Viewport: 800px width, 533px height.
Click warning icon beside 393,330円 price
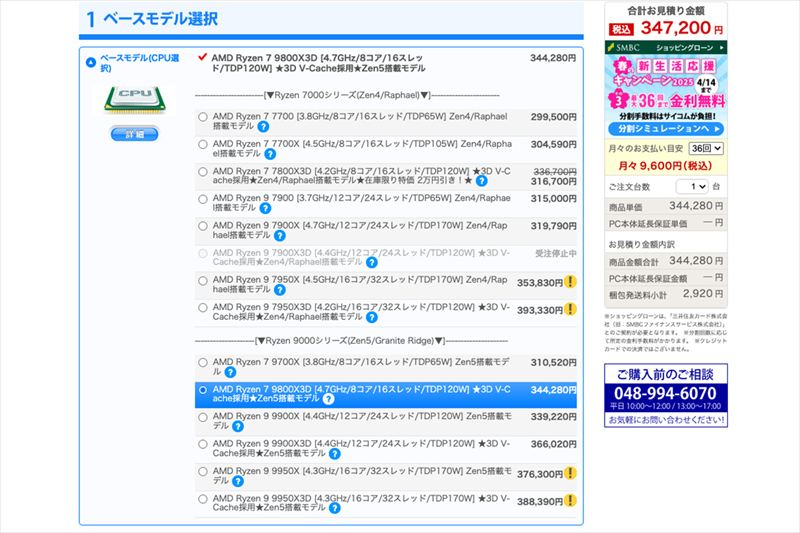coord(570,309)
